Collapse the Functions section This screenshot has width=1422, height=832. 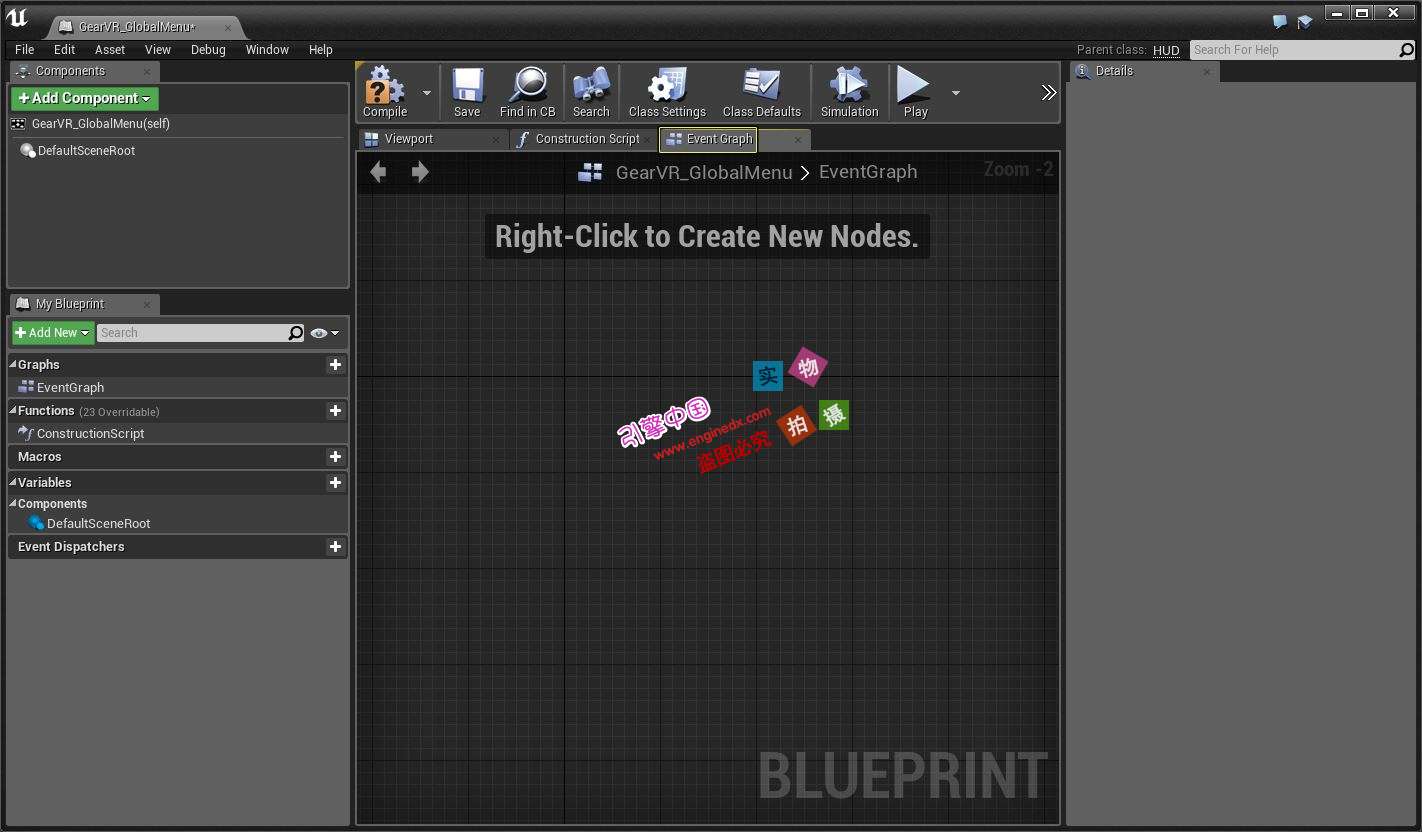pyautogui.click(x=13, y=410)
